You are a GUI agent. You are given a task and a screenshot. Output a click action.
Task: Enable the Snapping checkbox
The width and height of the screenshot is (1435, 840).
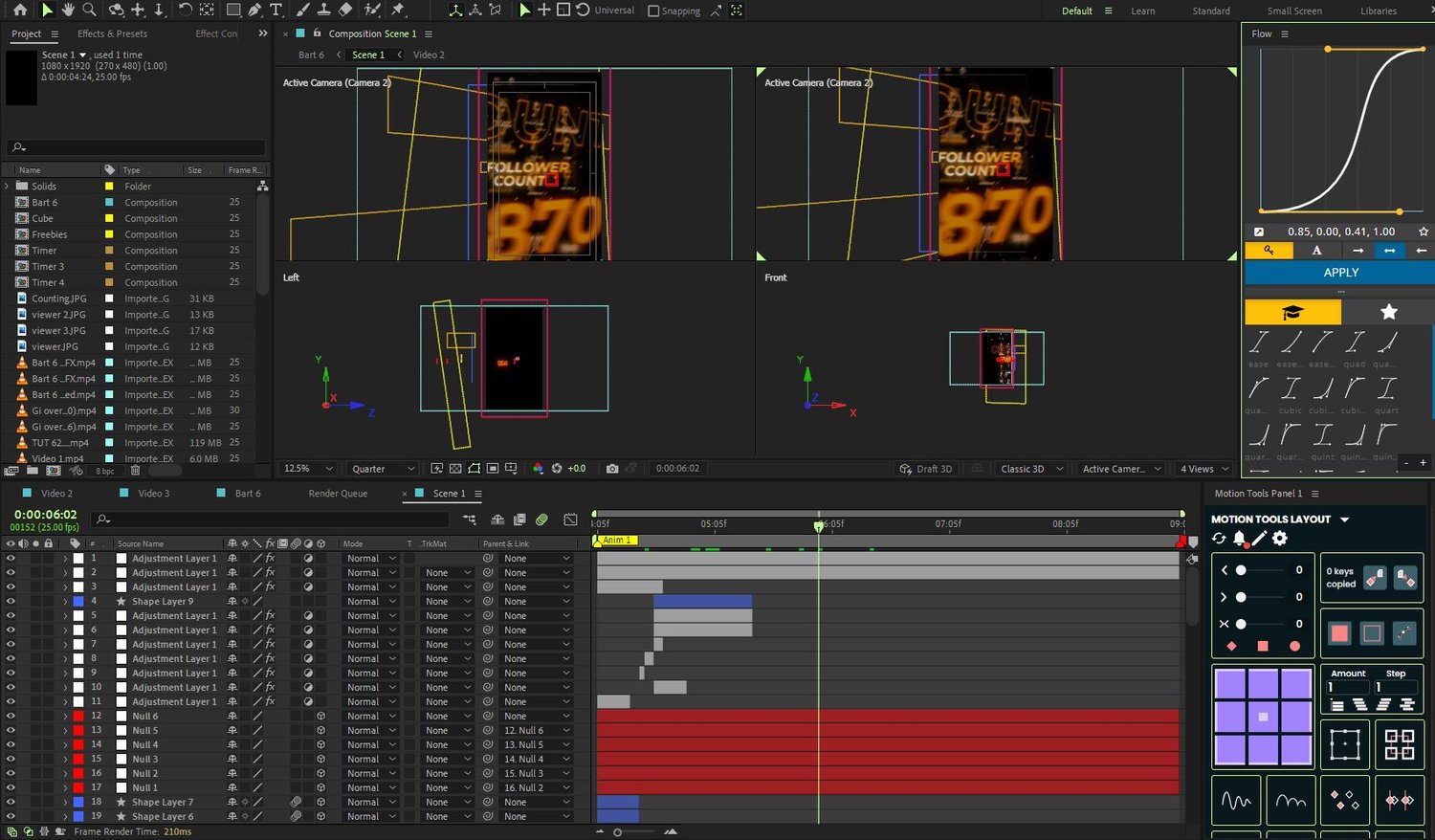[653, 11]
